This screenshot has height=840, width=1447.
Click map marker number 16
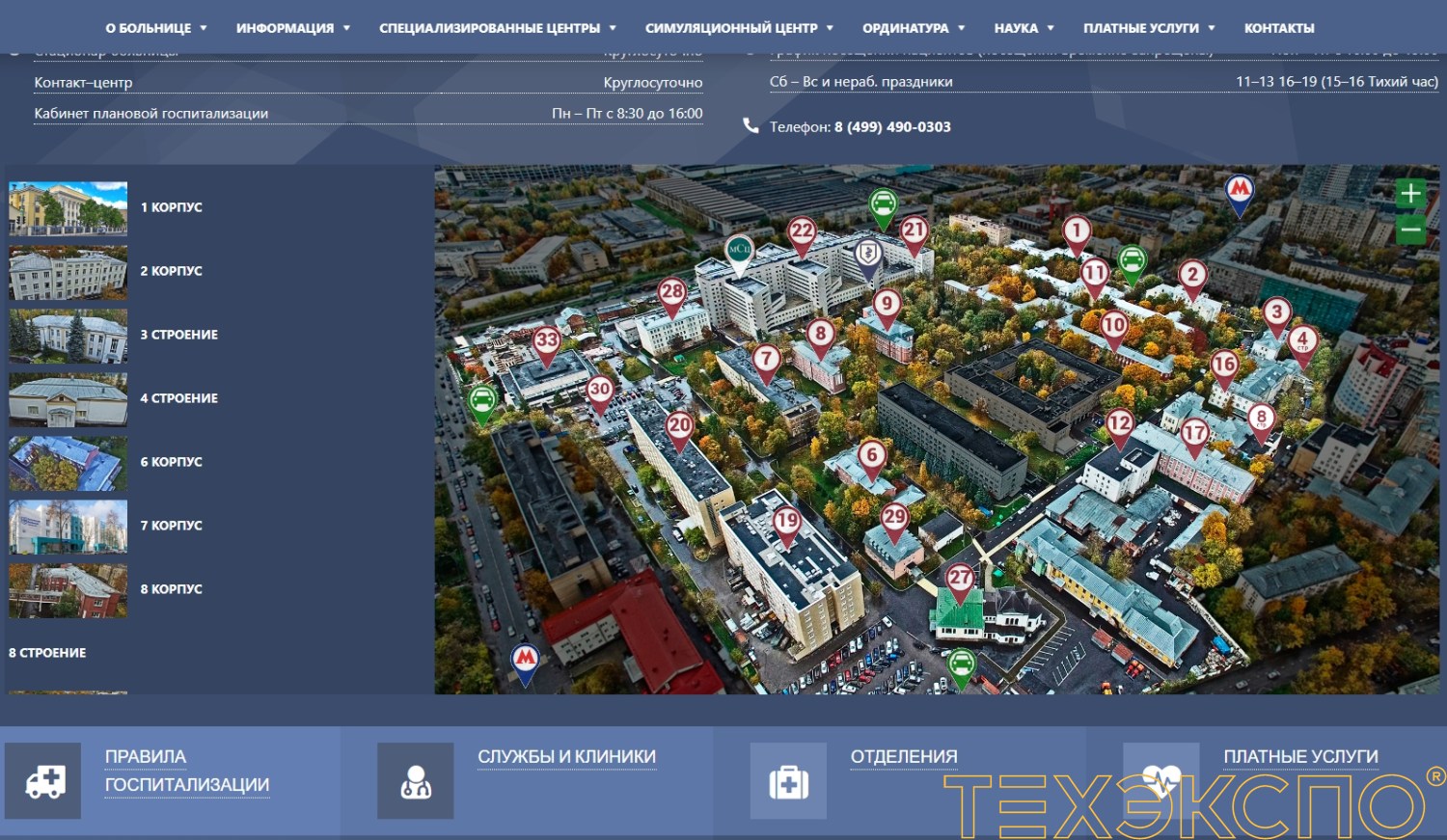point(1224,368)
